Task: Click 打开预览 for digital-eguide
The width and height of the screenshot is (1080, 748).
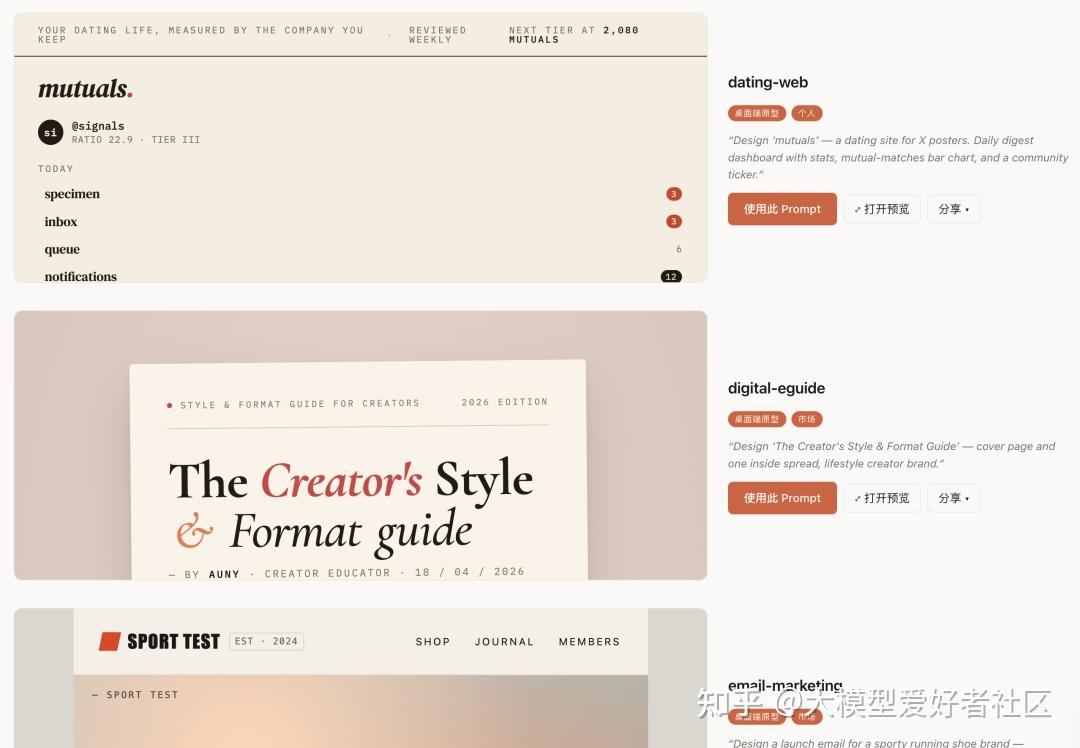Action: tap(882, 498)
